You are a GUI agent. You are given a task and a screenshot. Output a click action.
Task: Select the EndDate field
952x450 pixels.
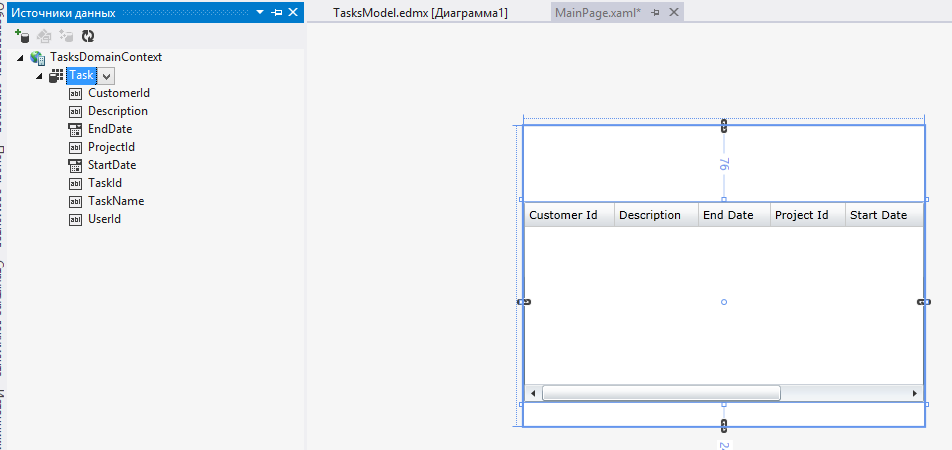[110, 129]
